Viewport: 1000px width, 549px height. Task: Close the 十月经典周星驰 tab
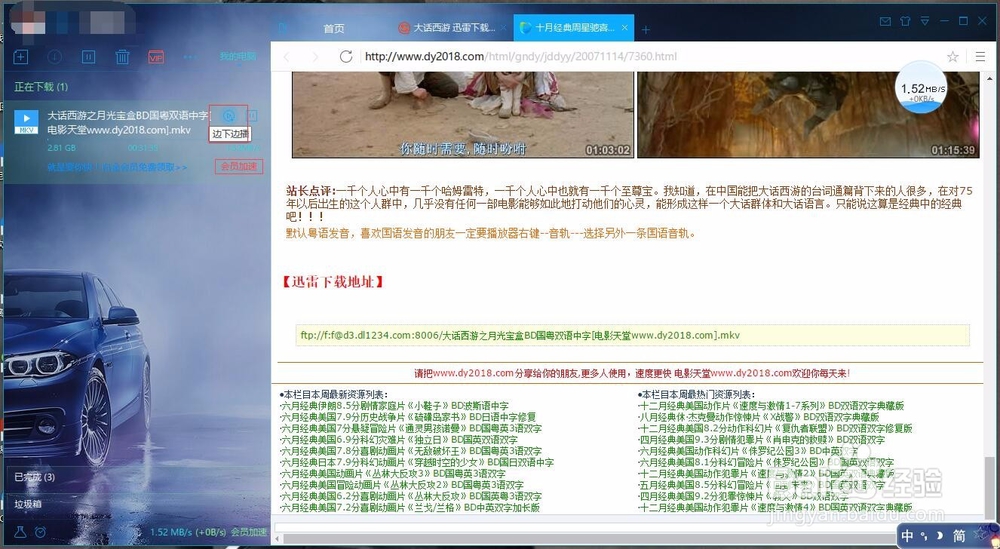[x=625, y=28]
